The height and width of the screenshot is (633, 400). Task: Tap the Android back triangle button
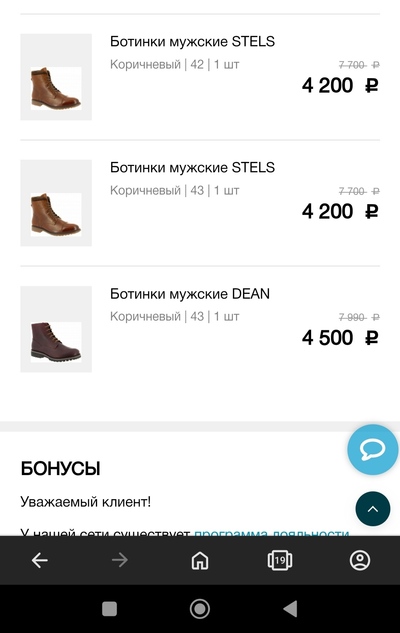click(x=290, y=609)
